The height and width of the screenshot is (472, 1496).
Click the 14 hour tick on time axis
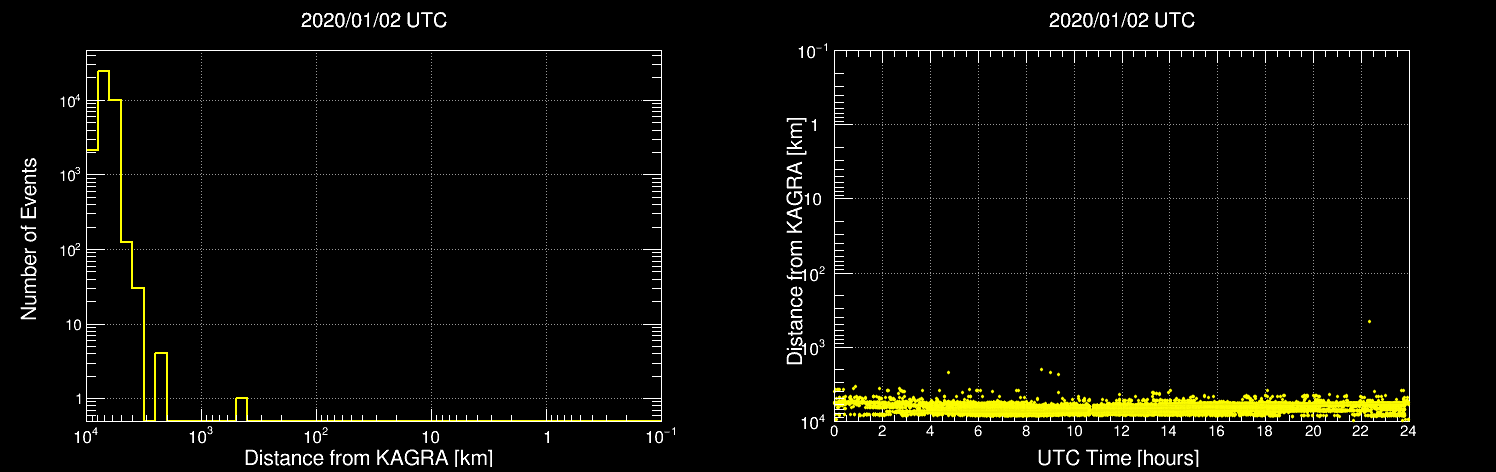1169,431
